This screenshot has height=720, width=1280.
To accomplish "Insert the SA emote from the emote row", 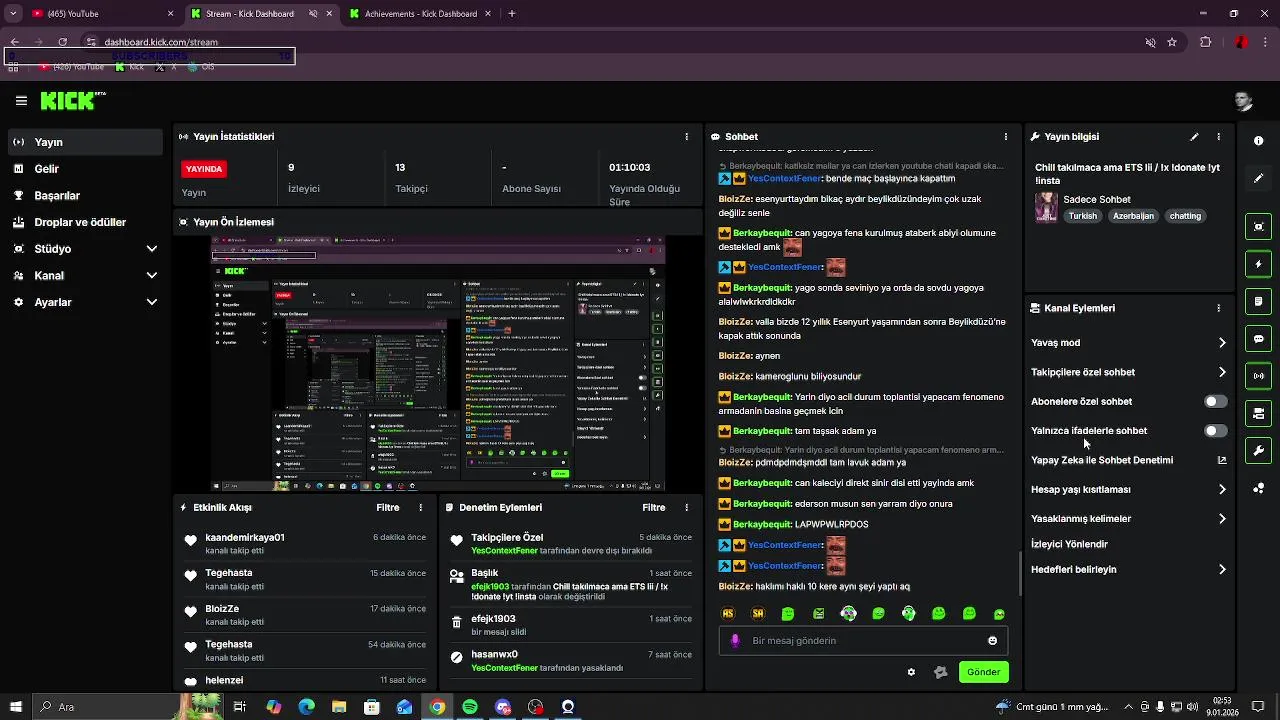I will 758,614.
